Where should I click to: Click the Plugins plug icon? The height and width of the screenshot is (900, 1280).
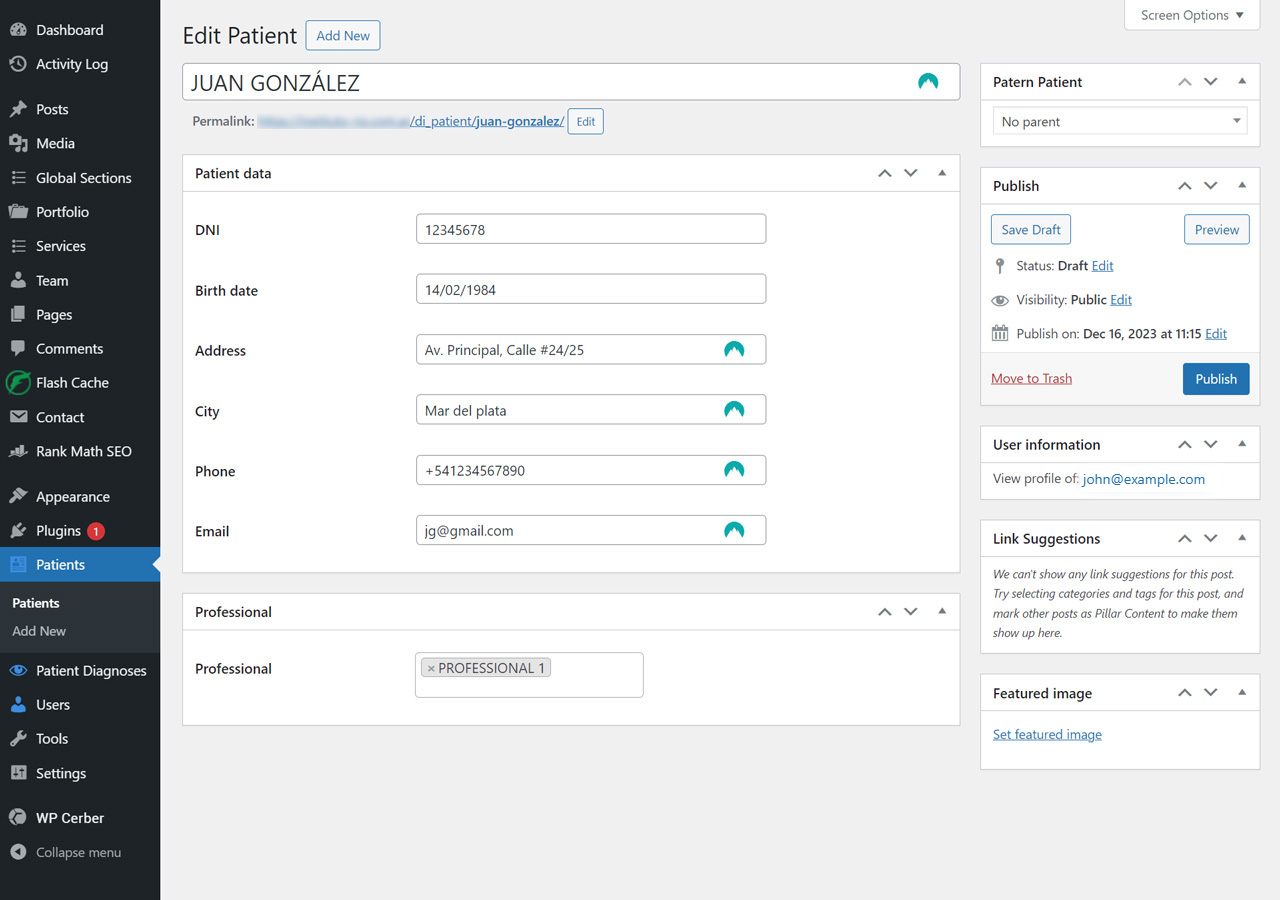pos(18,531)
